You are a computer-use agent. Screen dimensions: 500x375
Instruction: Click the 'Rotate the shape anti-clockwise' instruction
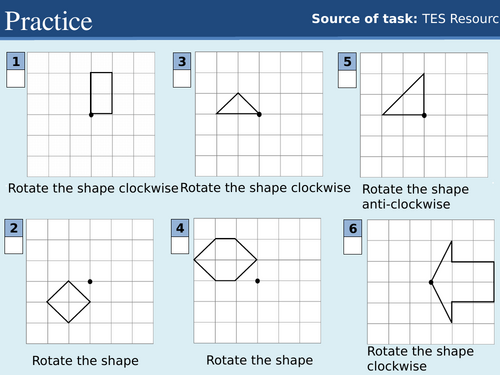coord(415,196)
